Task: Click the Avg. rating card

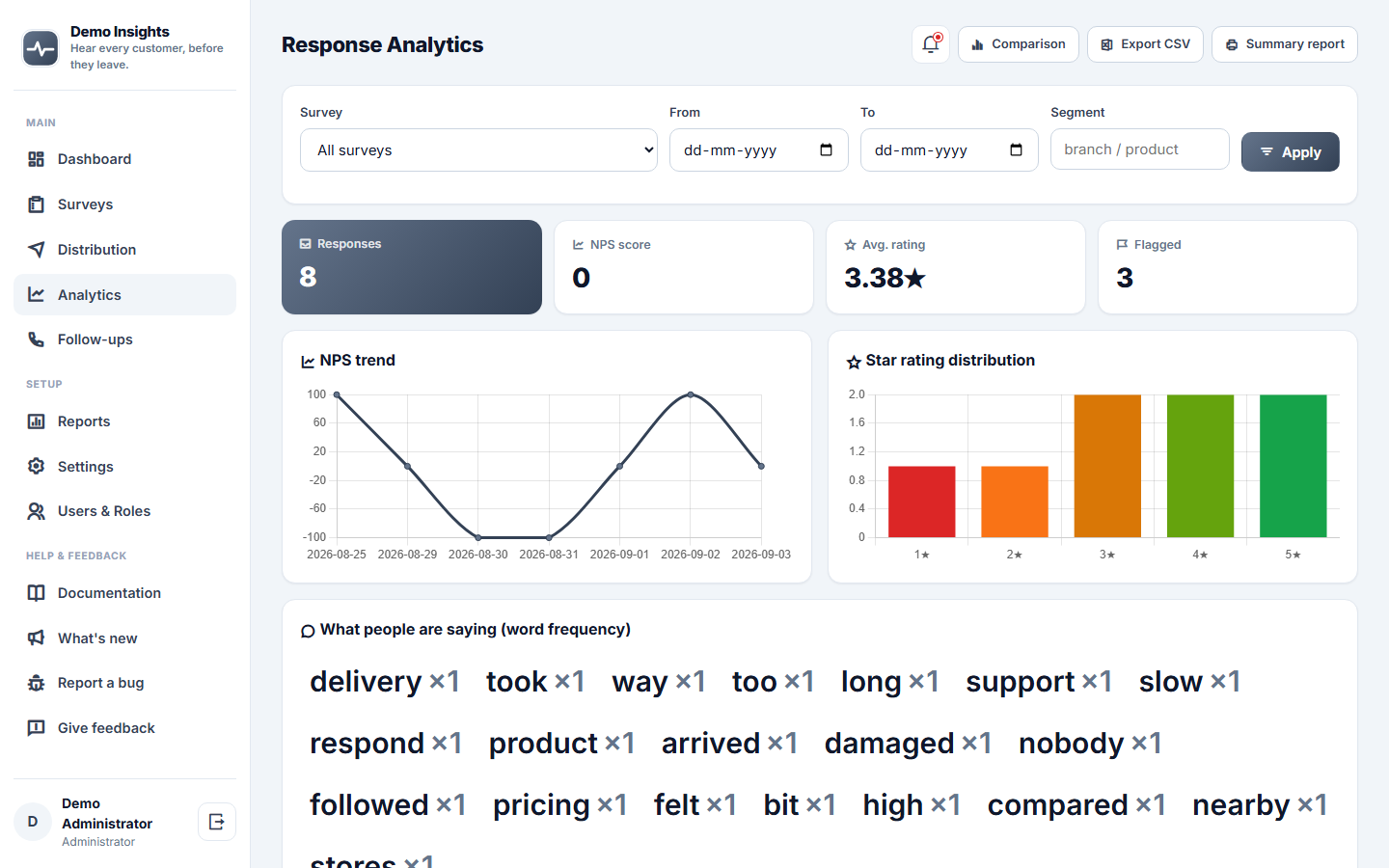Action: [956, 267]
